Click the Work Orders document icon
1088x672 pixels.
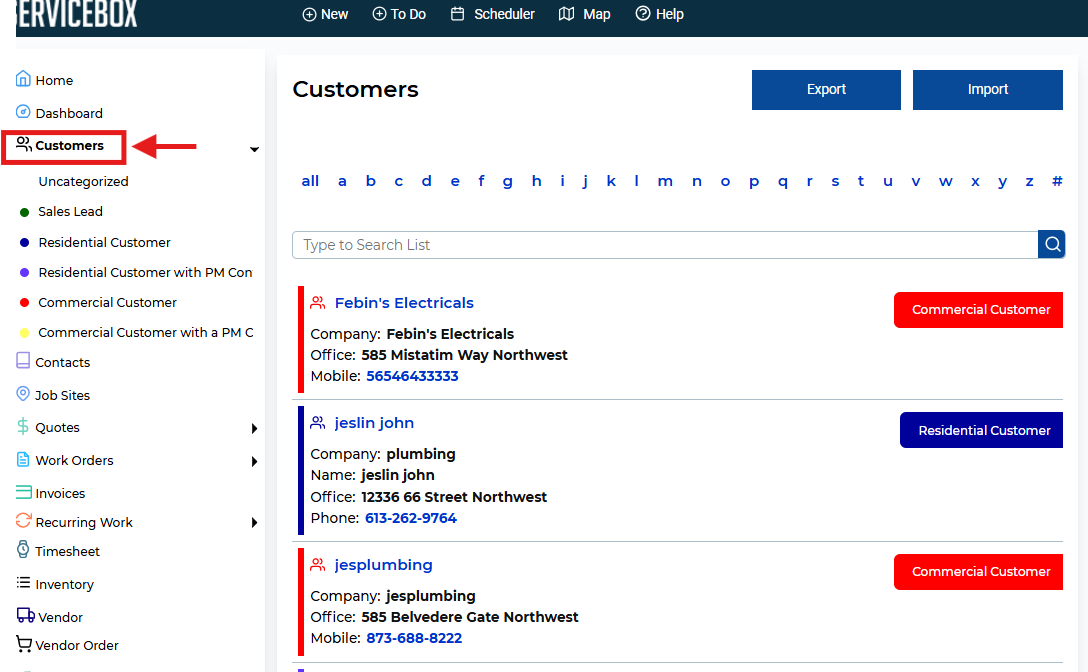point(23,460)
